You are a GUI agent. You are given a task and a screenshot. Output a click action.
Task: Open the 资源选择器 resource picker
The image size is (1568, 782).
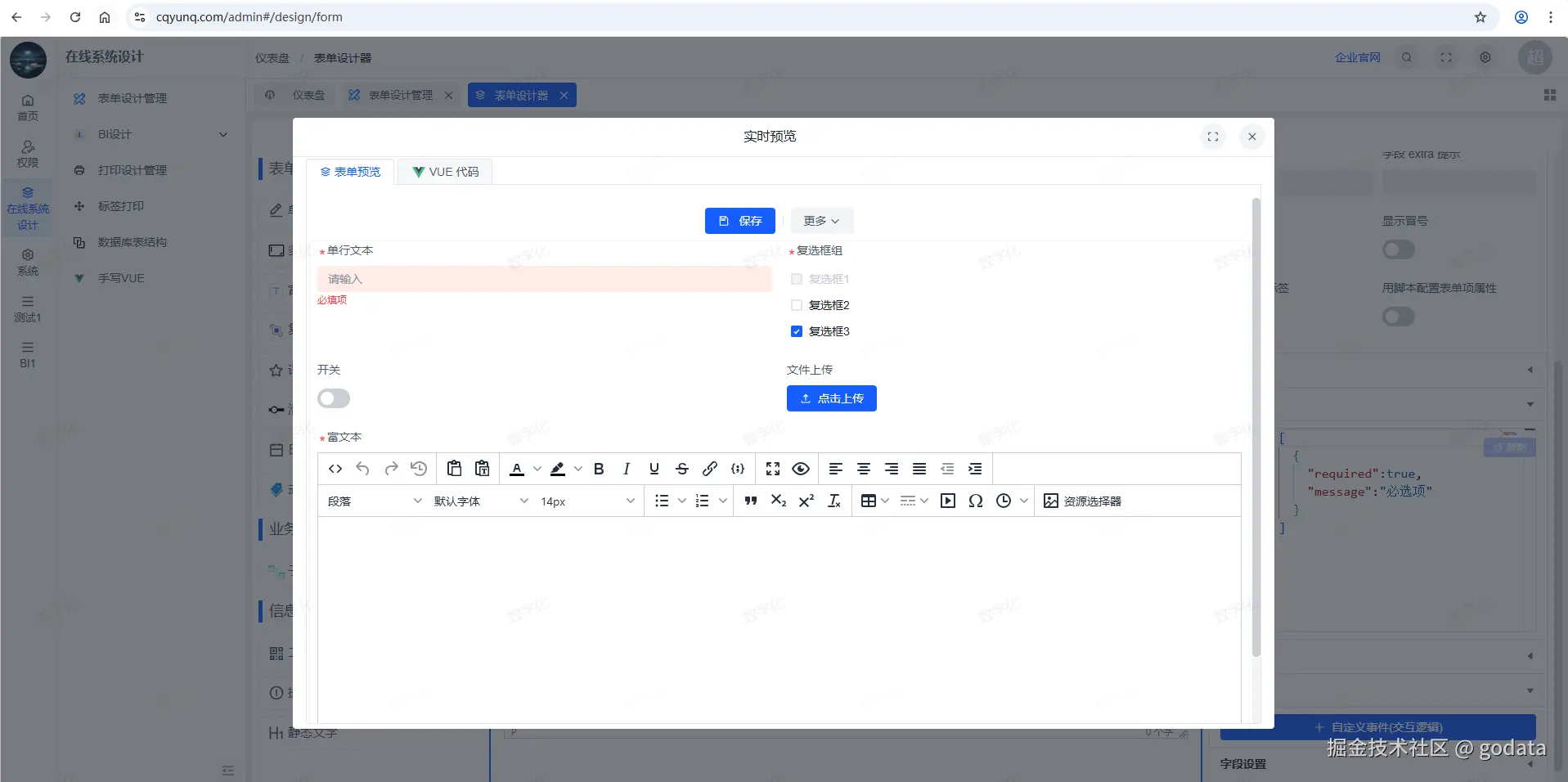pos(1083,501)
